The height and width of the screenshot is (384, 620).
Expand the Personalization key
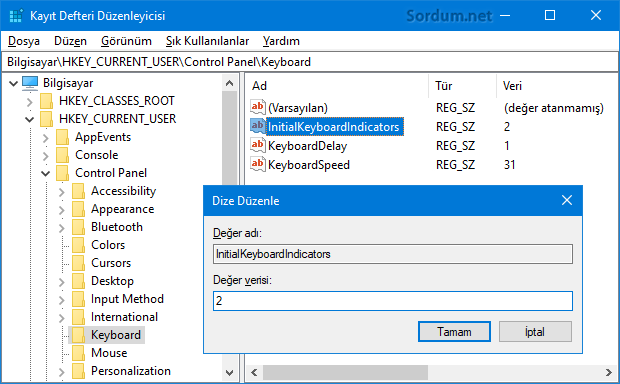click(62, 372)
